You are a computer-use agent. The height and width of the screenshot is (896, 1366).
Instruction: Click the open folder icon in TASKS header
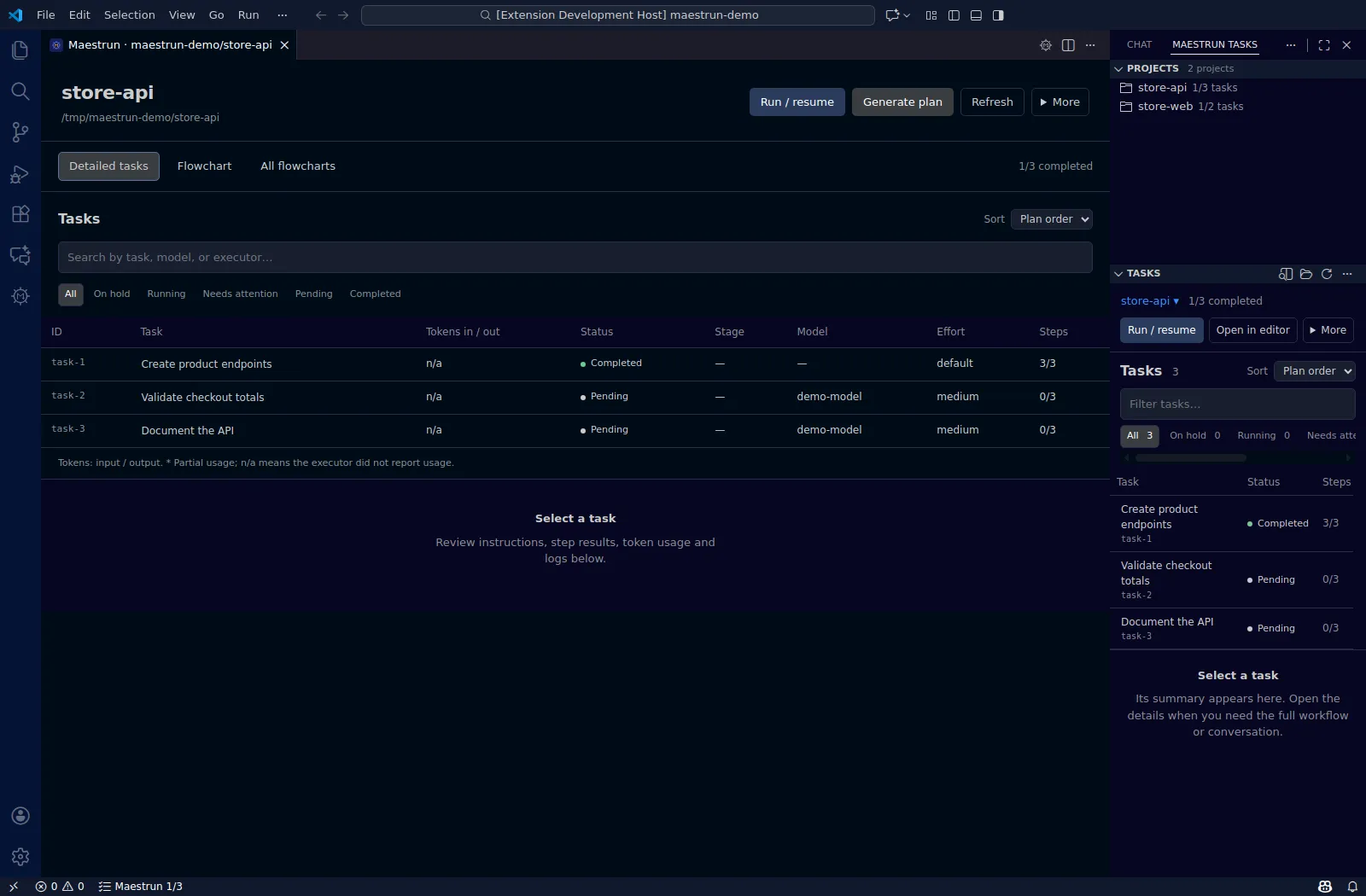pos(1306,274)
